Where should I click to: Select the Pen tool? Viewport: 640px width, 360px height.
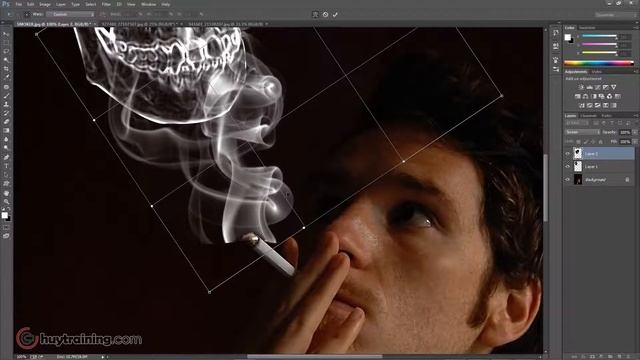[x=6, y=157]
